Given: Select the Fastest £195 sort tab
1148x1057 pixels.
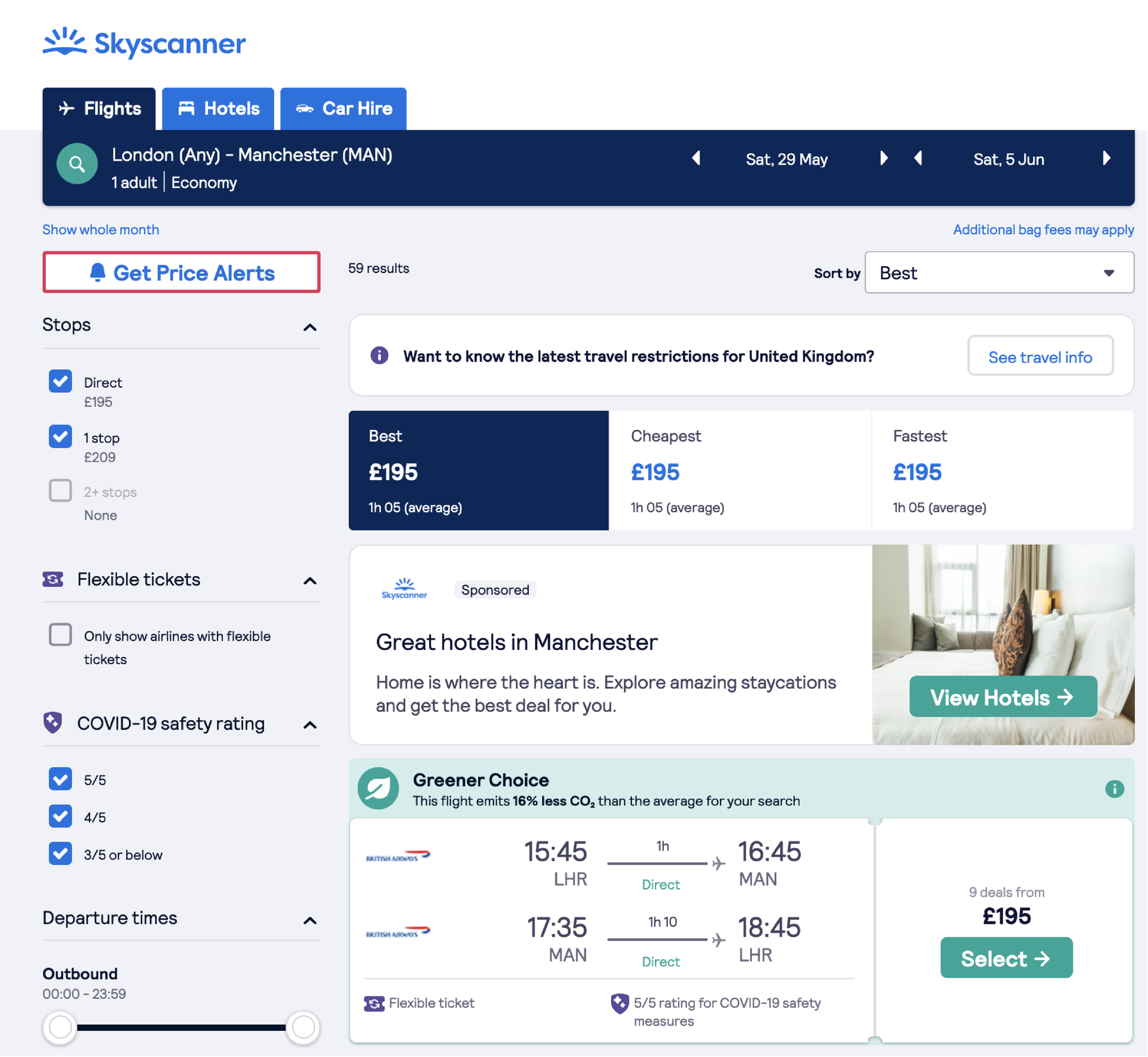Looking at the screenshot, I should click(x=1003, y=470).
